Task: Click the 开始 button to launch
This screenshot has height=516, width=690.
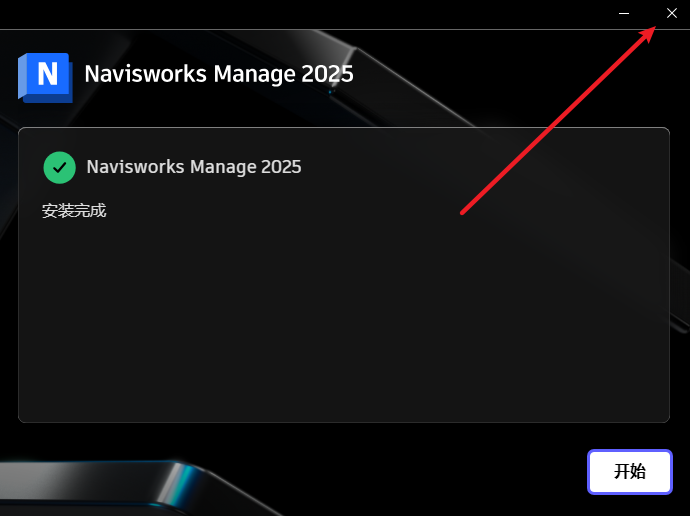Action: click(x=630, y=472)
